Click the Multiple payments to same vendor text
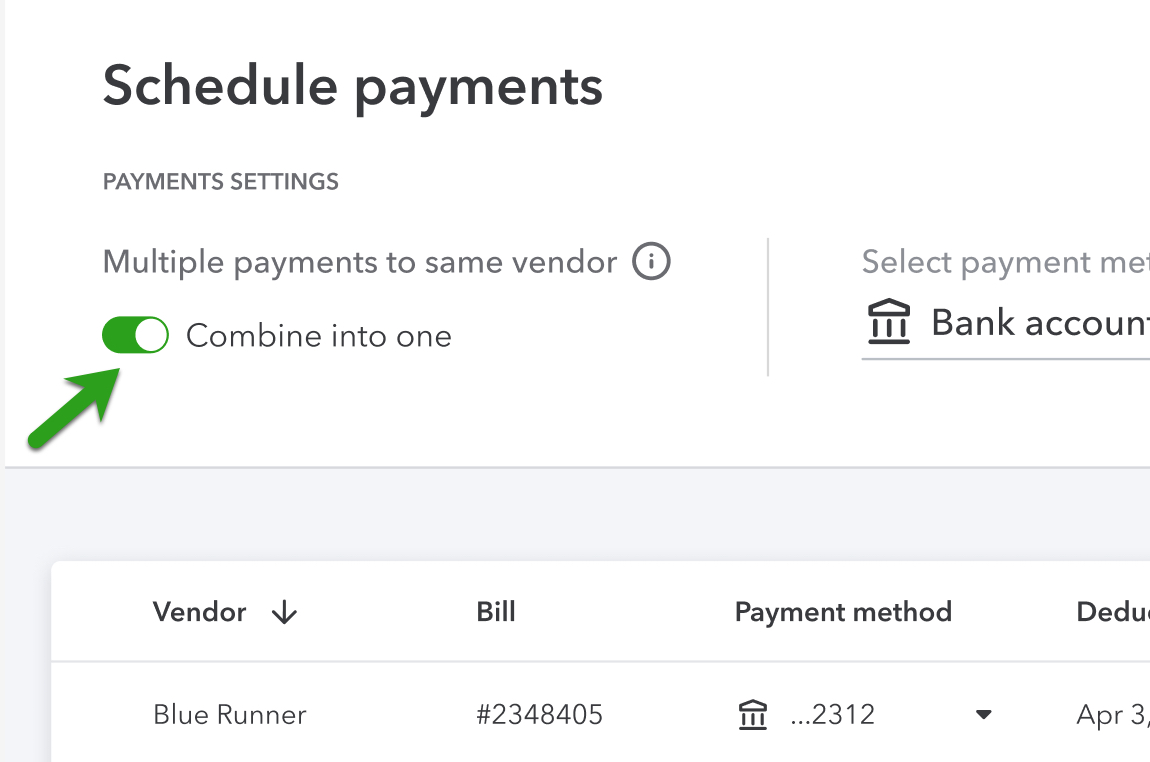 [x=360, y=262]
